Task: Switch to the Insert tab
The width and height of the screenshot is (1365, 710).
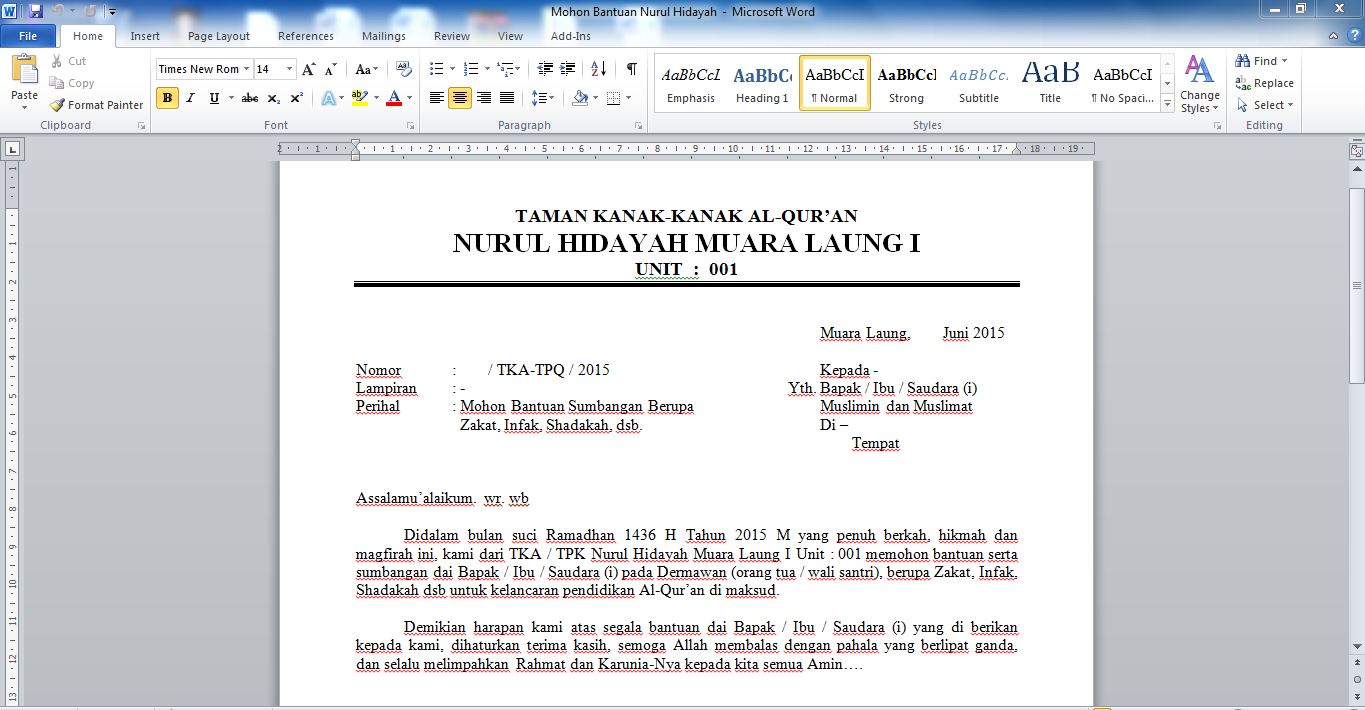Action: coord(145,36)
